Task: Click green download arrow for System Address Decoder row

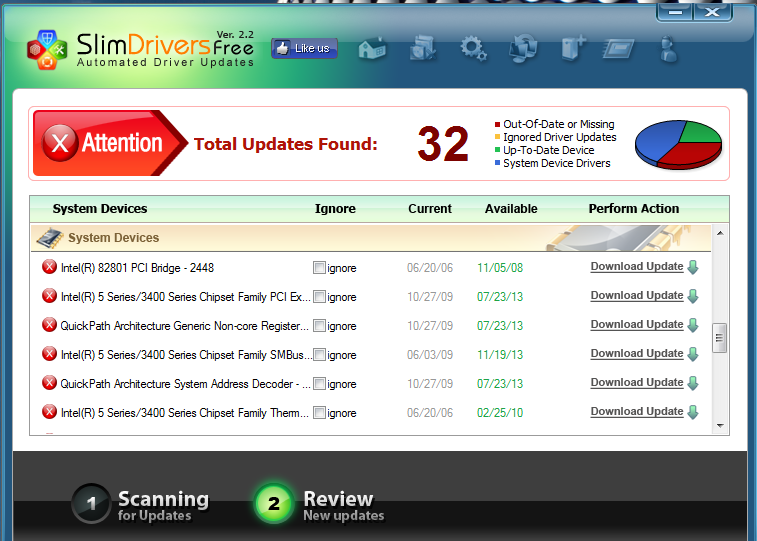Action: pyautogui.click(x=693, y=383)
